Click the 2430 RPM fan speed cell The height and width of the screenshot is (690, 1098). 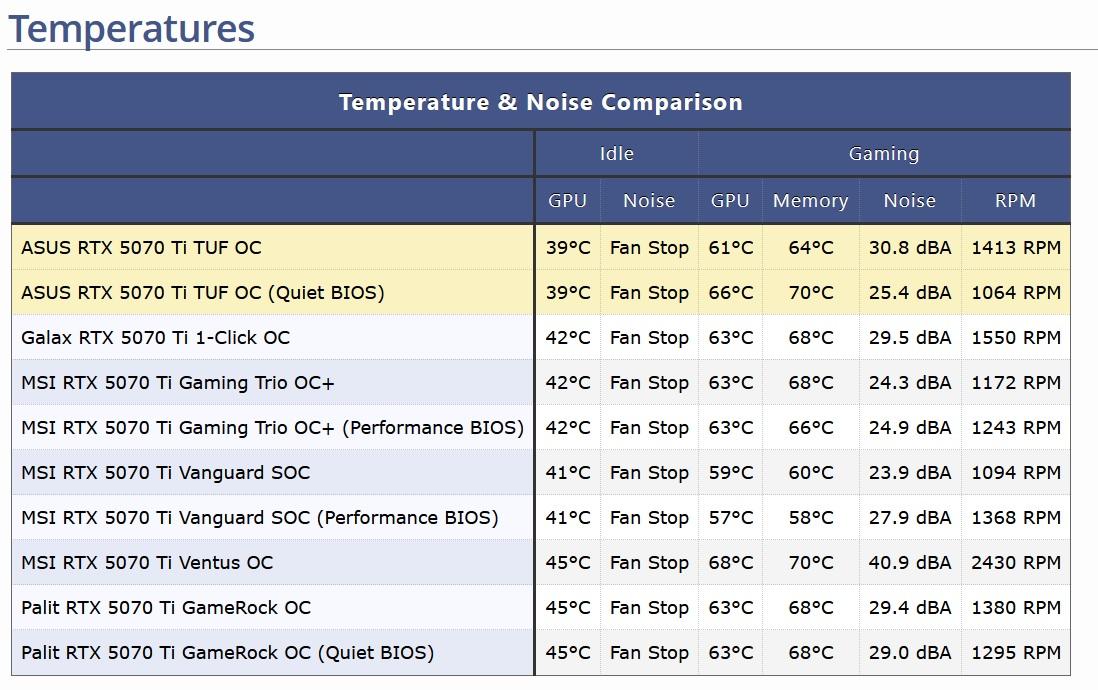(x=1015, y=563)
